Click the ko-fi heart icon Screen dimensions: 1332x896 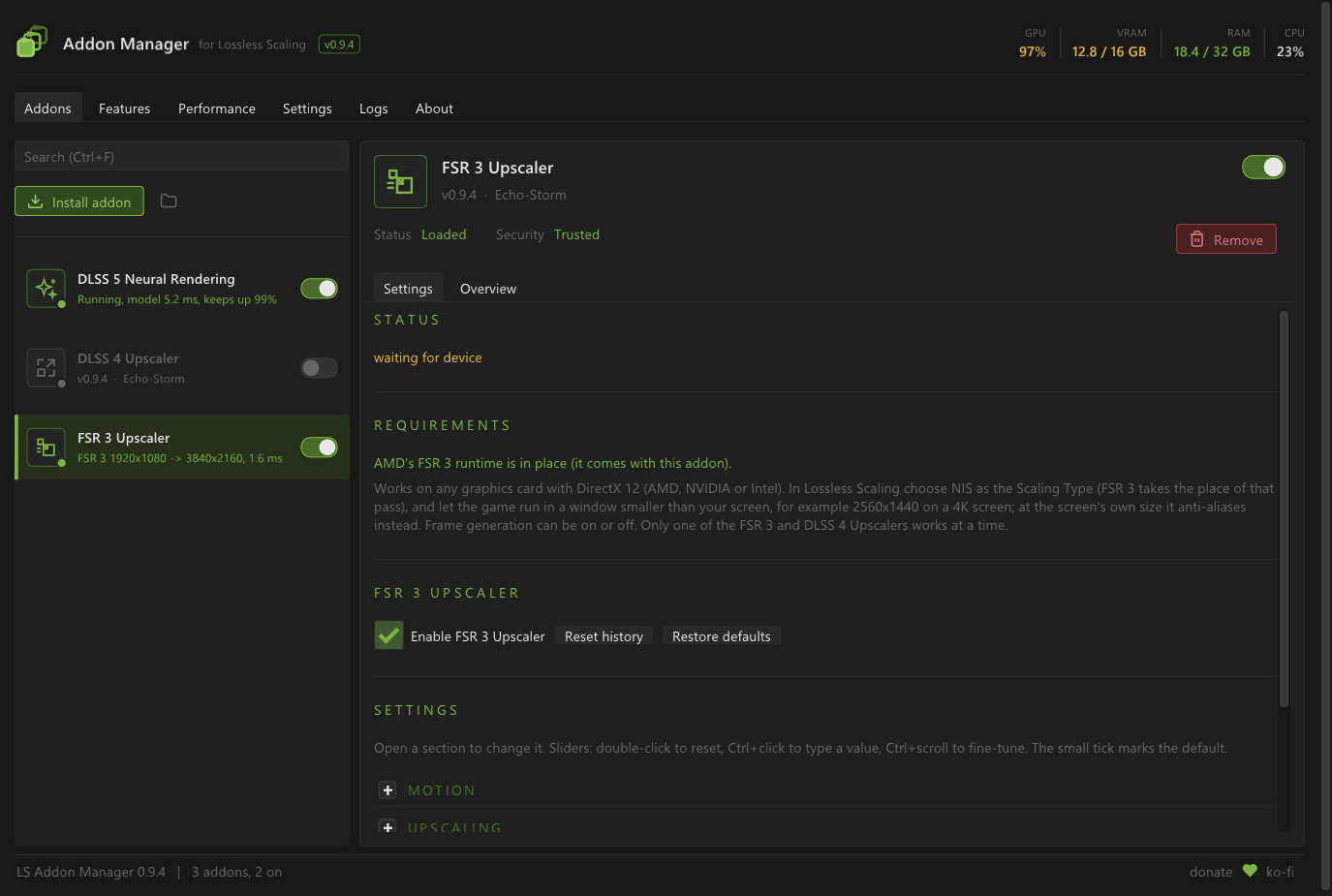pos(1250,871)
